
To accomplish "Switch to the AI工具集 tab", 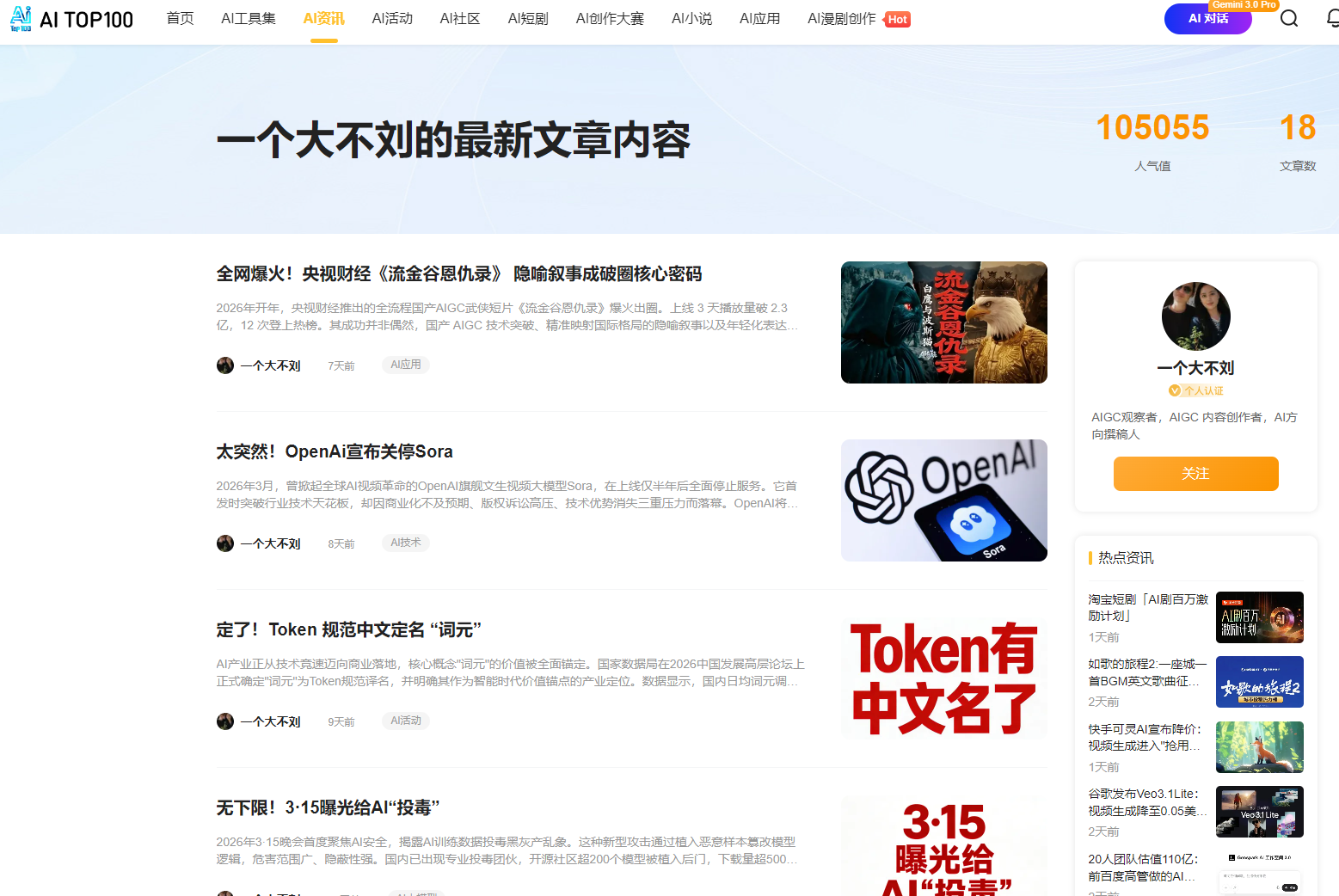I will 249,19.
